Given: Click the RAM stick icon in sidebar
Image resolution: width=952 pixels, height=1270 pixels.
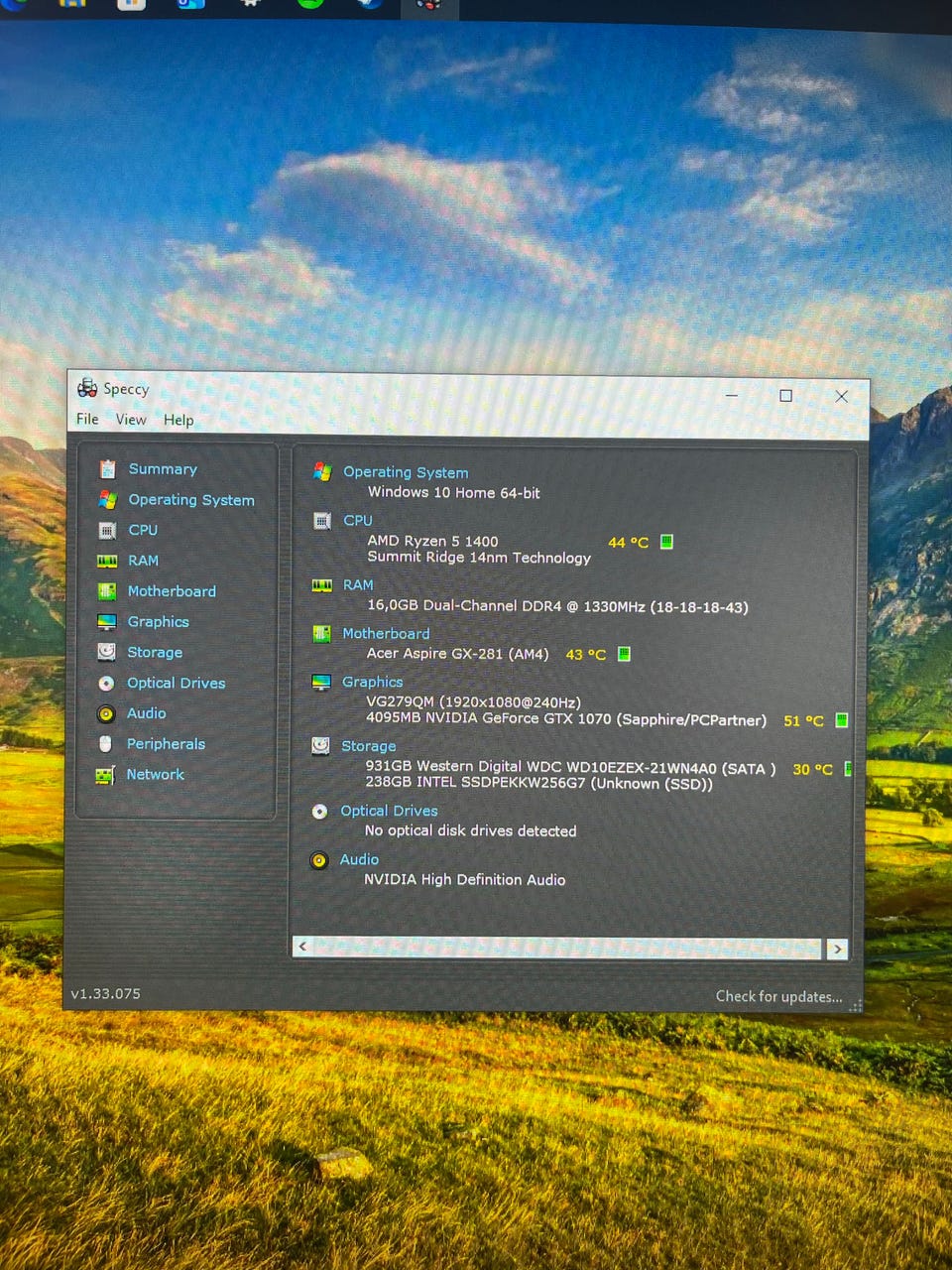Looking at the screenshot, I should pos(107,562).
